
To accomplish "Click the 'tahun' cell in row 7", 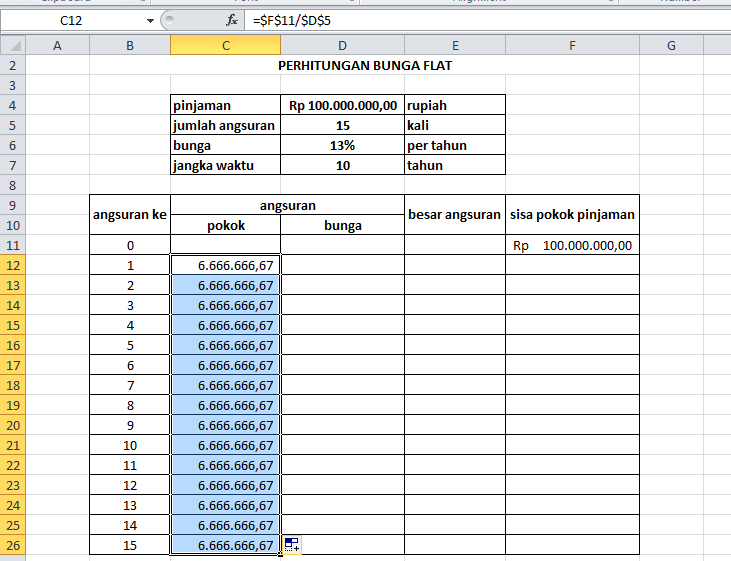I will pyautogui.click(x=455, y=166).
